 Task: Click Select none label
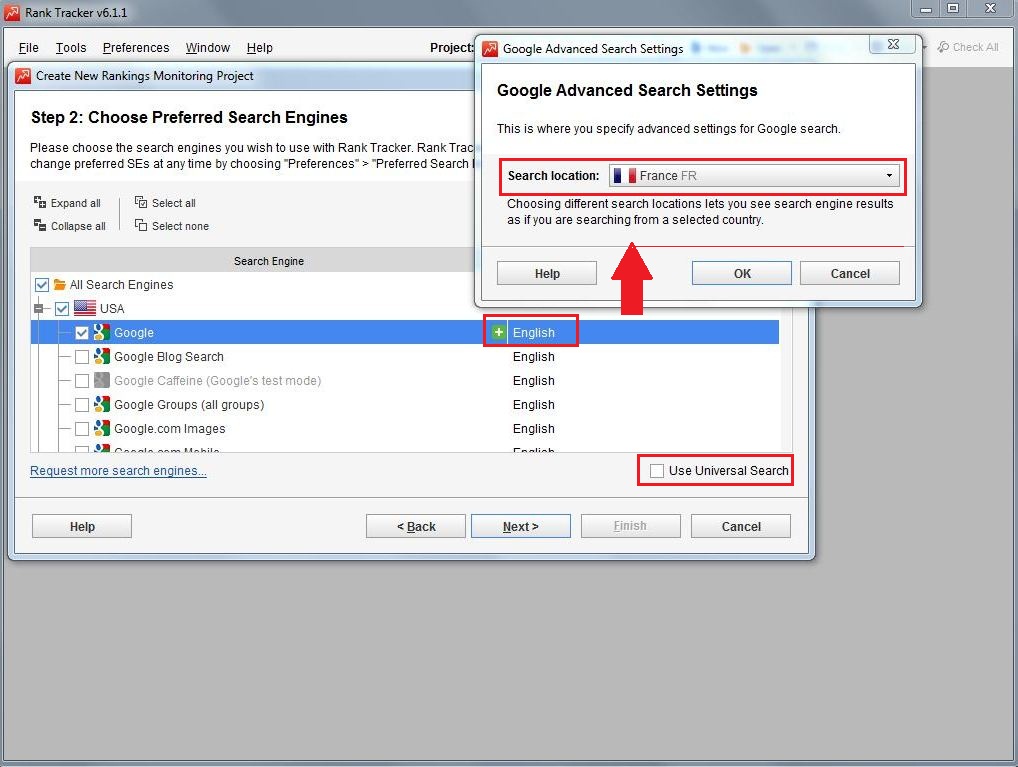click(x=180, y=226)
